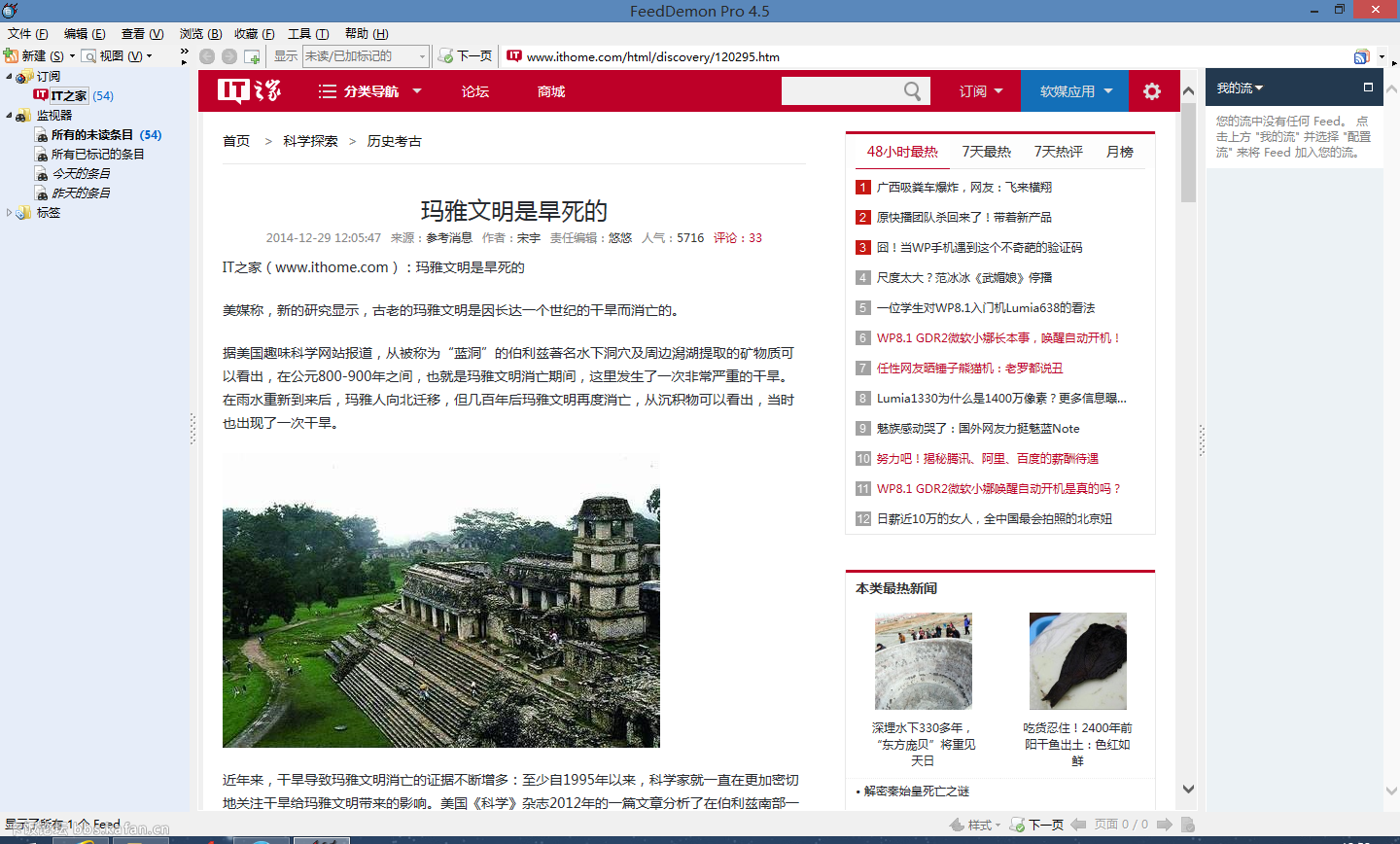
Task: Click the IT之家 site logo
Action: pos(249,91)
